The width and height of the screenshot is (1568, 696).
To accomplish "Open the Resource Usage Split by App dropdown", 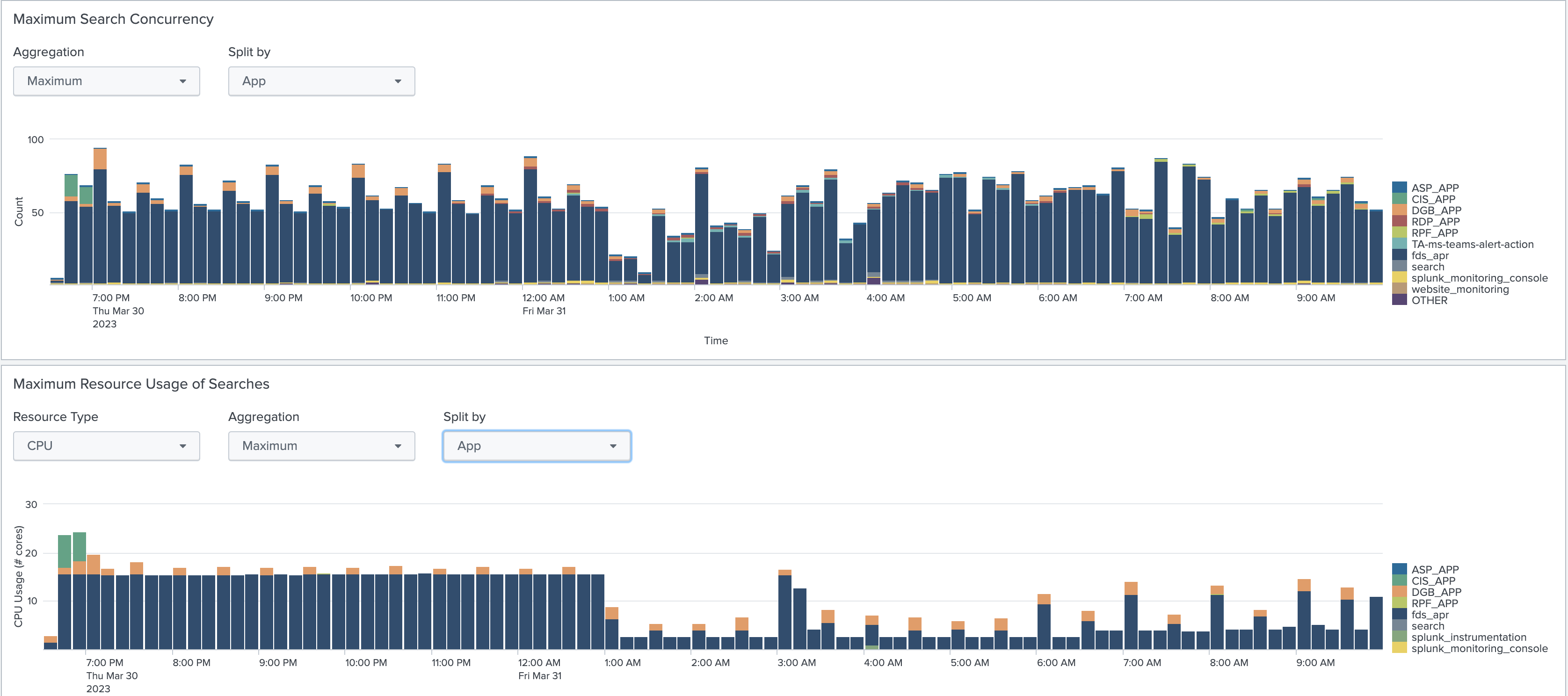I will click(537, 446).
